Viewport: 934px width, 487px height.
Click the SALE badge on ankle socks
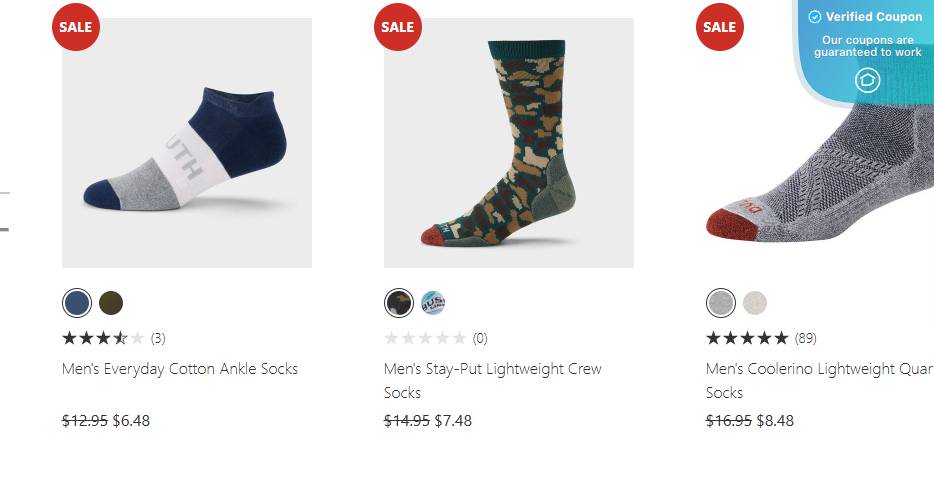[75, 27]
